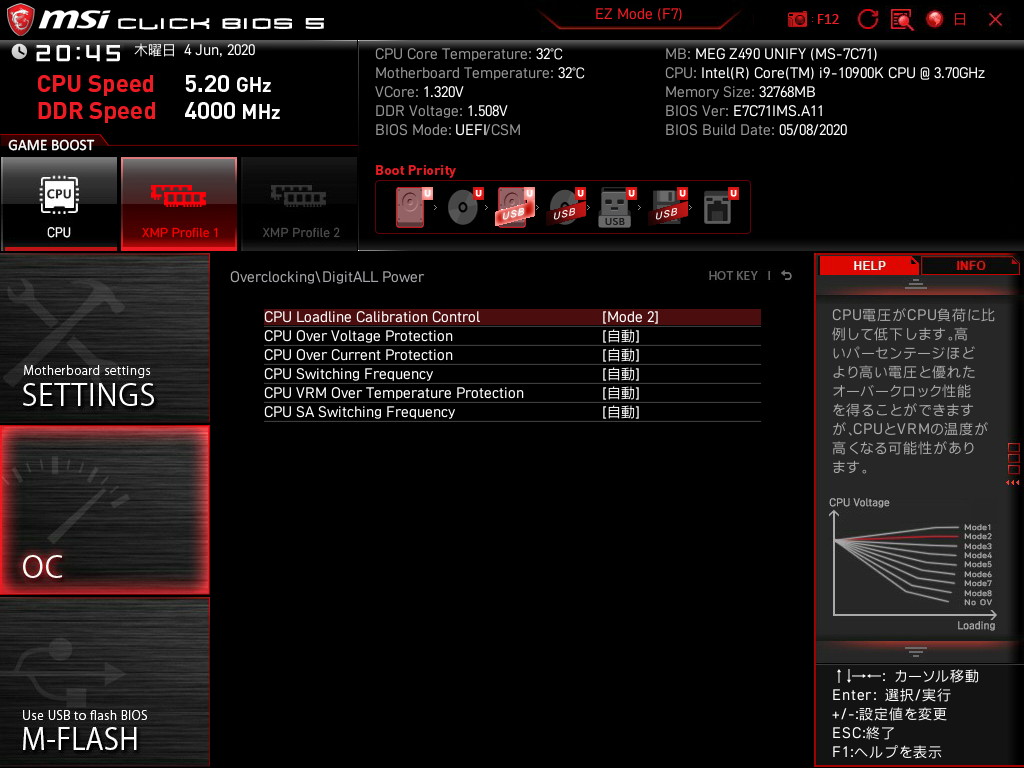Click the CPU Voltage loadline graph
This screenshot has height=768, width=1024.
(x=913, y=563)
